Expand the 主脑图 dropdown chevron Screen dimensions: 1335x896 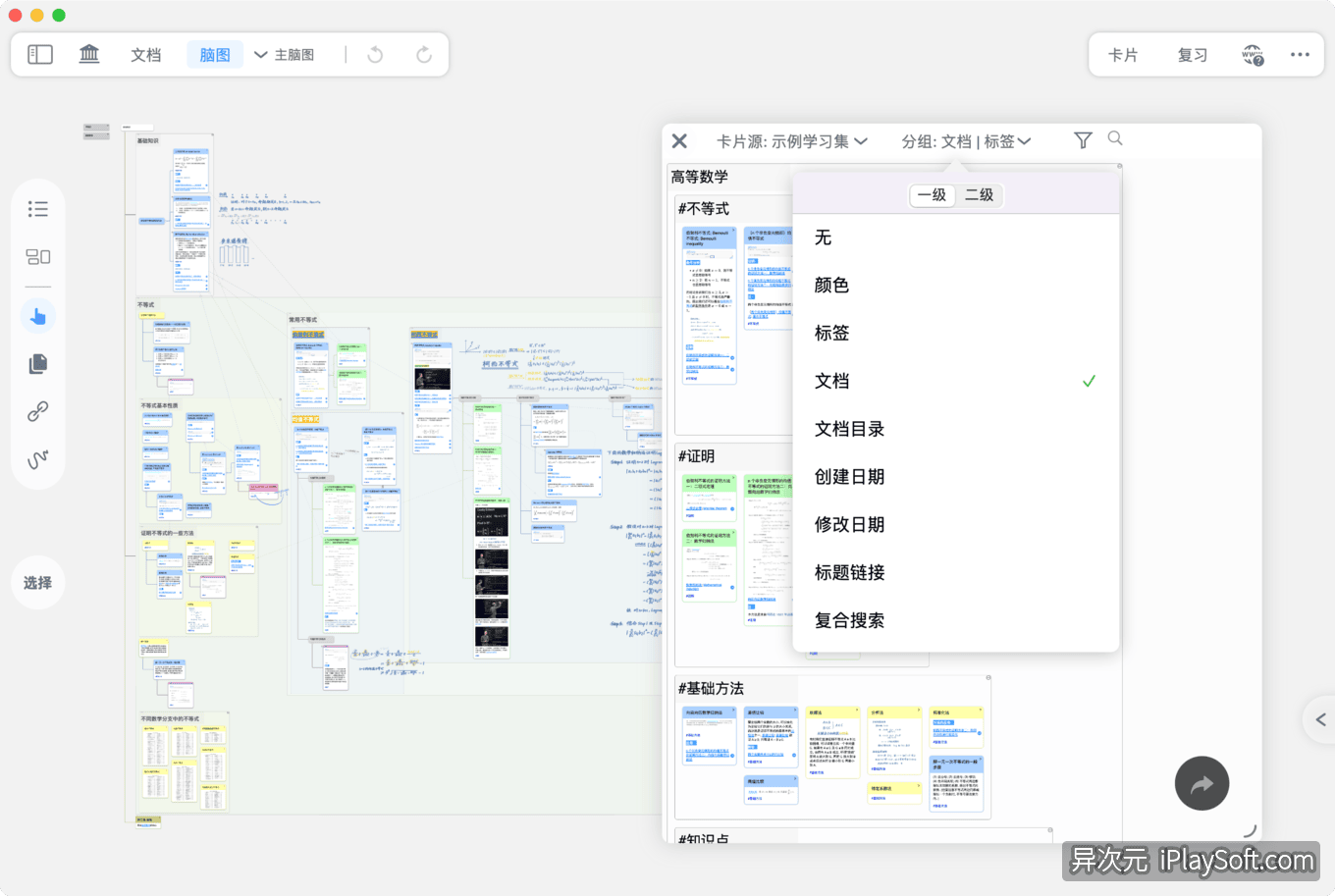coord(259,55)
